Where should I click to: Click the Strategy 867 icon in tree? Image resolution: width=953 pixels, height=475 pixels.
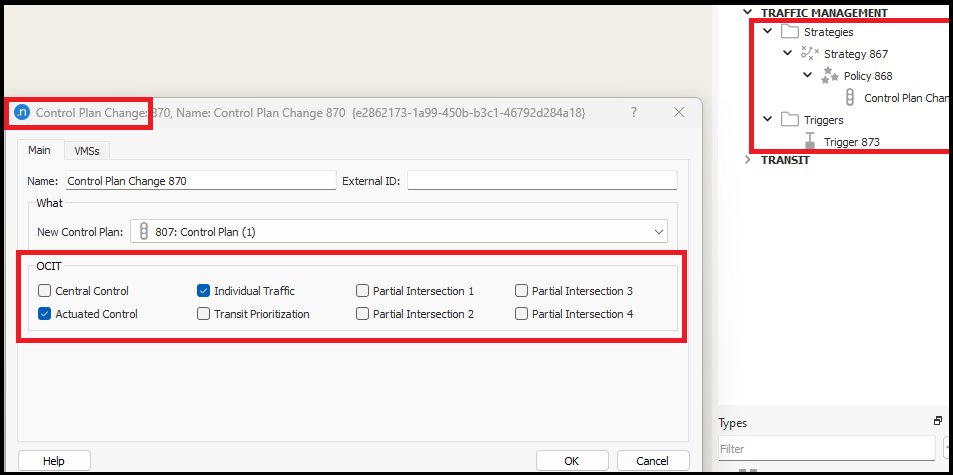coord(810,54)
